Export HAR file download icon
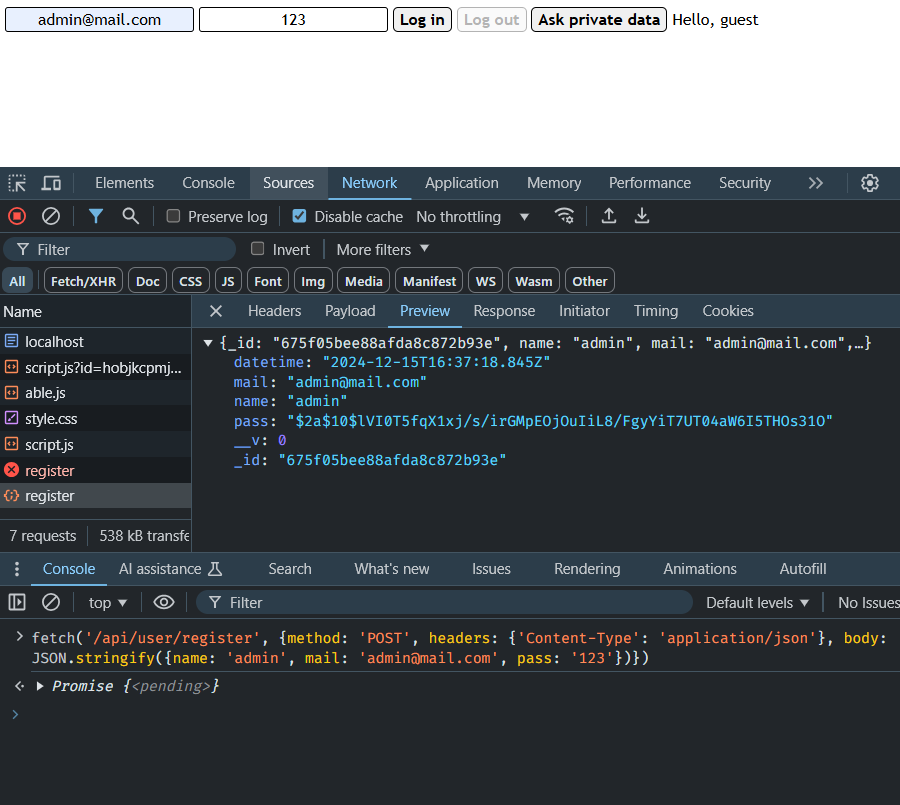900x805 pixels. pos(642,216)
